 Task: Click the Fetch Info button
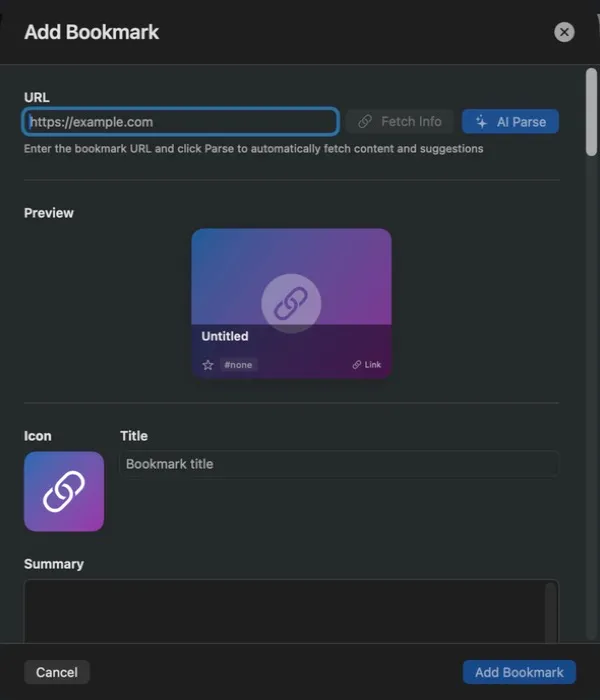click(x=400, y=121)
